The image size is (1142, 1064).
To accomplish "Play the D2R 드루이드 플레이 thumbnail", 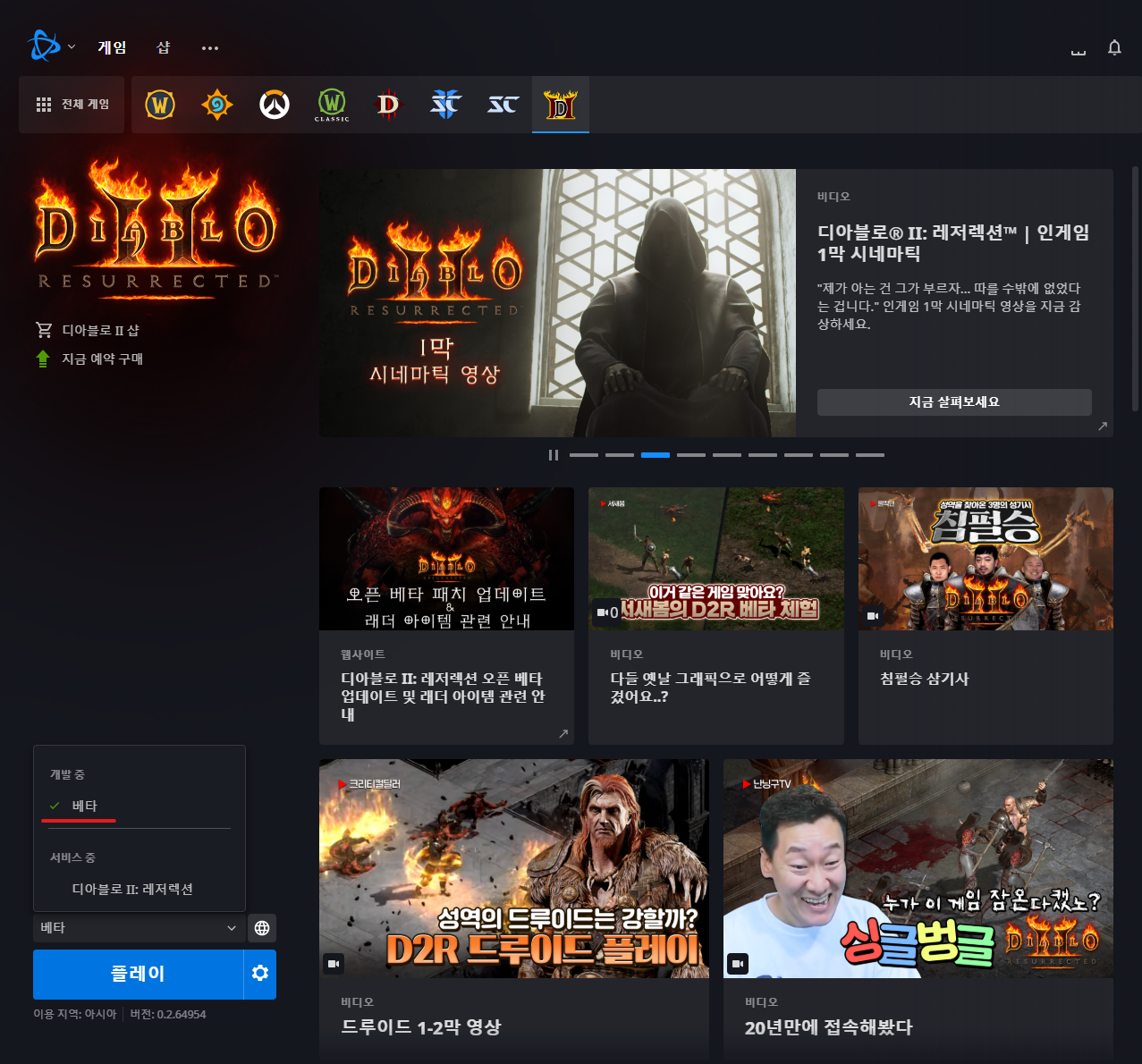I will pos(514,868).
